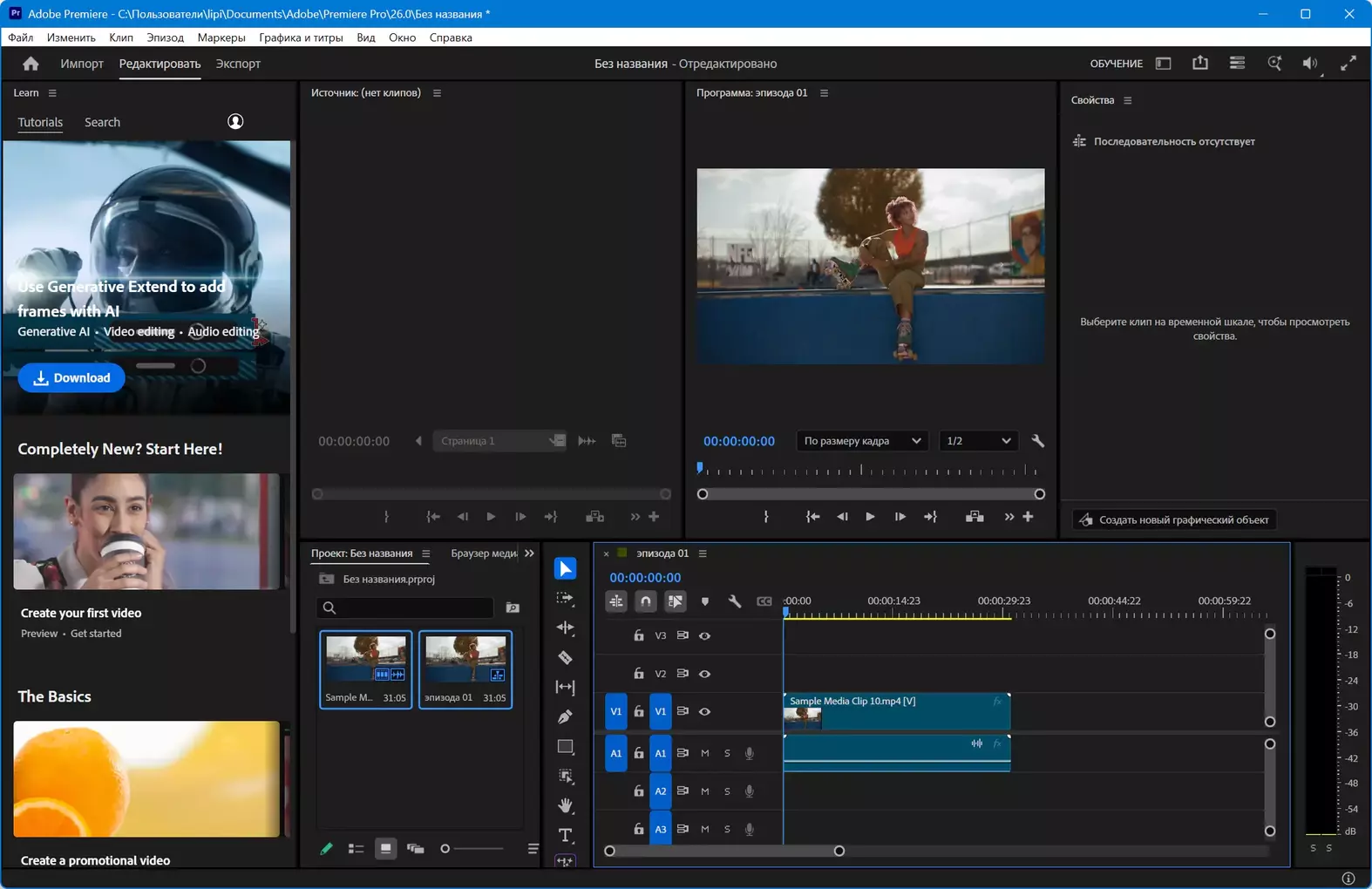Open playback resolution 1/2 dropdown
The image size is (1372, 889).
[x=977, y=441]
